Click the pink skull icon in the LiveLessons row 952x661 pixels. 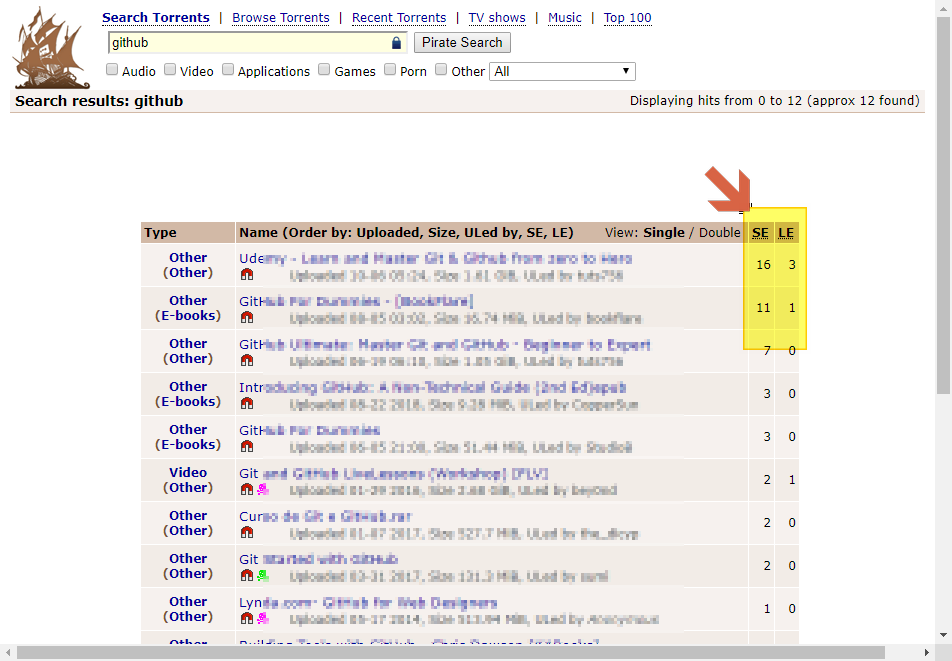(263, 489)
